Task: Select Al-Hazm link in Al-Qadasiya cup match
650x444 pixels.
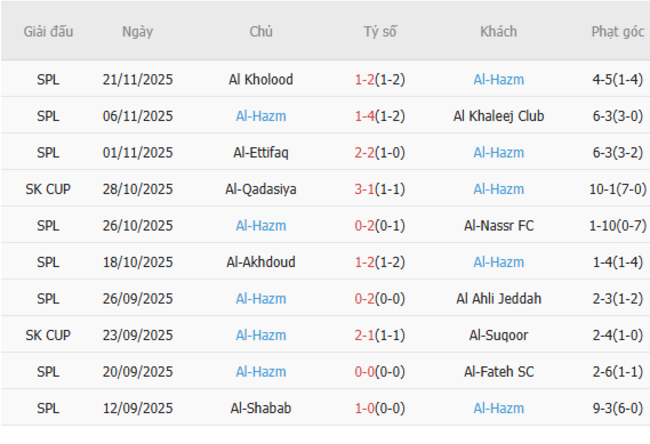Action: pyautogui.click(x=498, y=189)
